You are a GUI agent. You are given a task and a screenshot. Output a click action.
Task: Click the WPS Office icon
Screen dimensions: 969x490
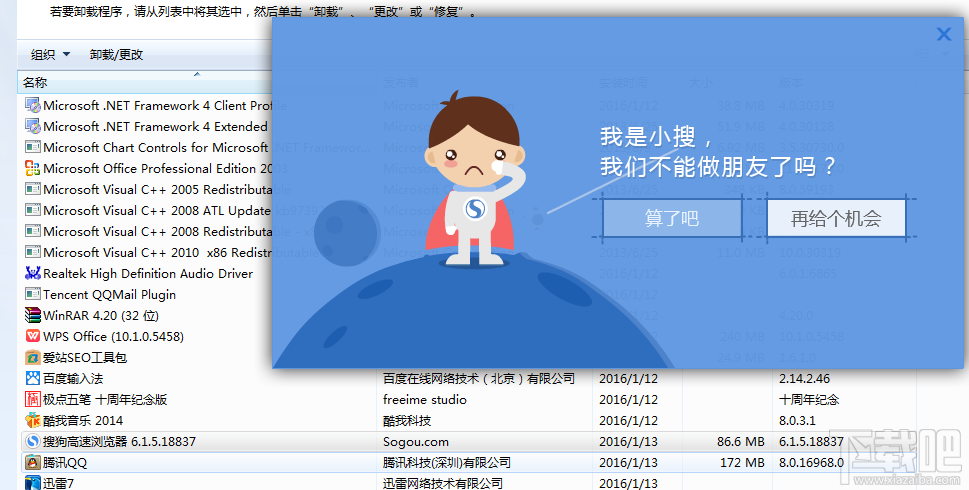point(32,337)
